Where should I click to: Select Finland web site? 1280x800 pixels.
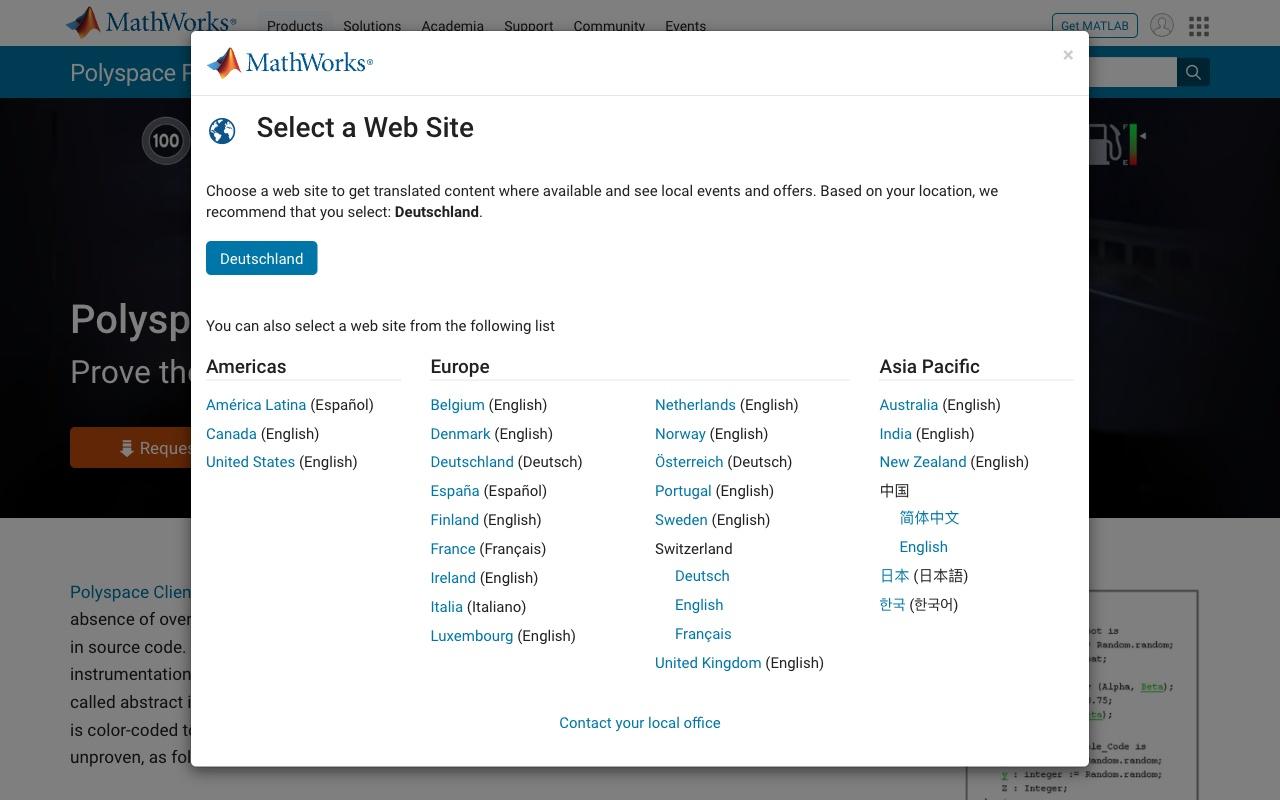coord(454,520)
